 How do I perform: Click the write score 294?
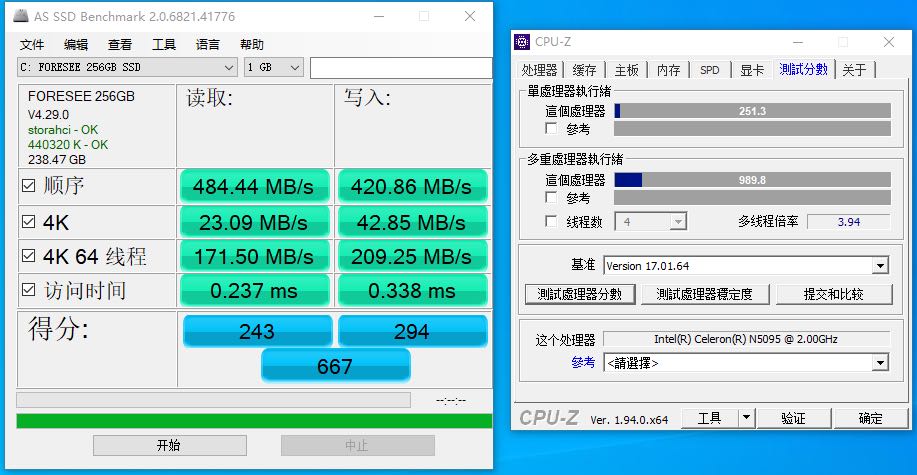(412, 331)
